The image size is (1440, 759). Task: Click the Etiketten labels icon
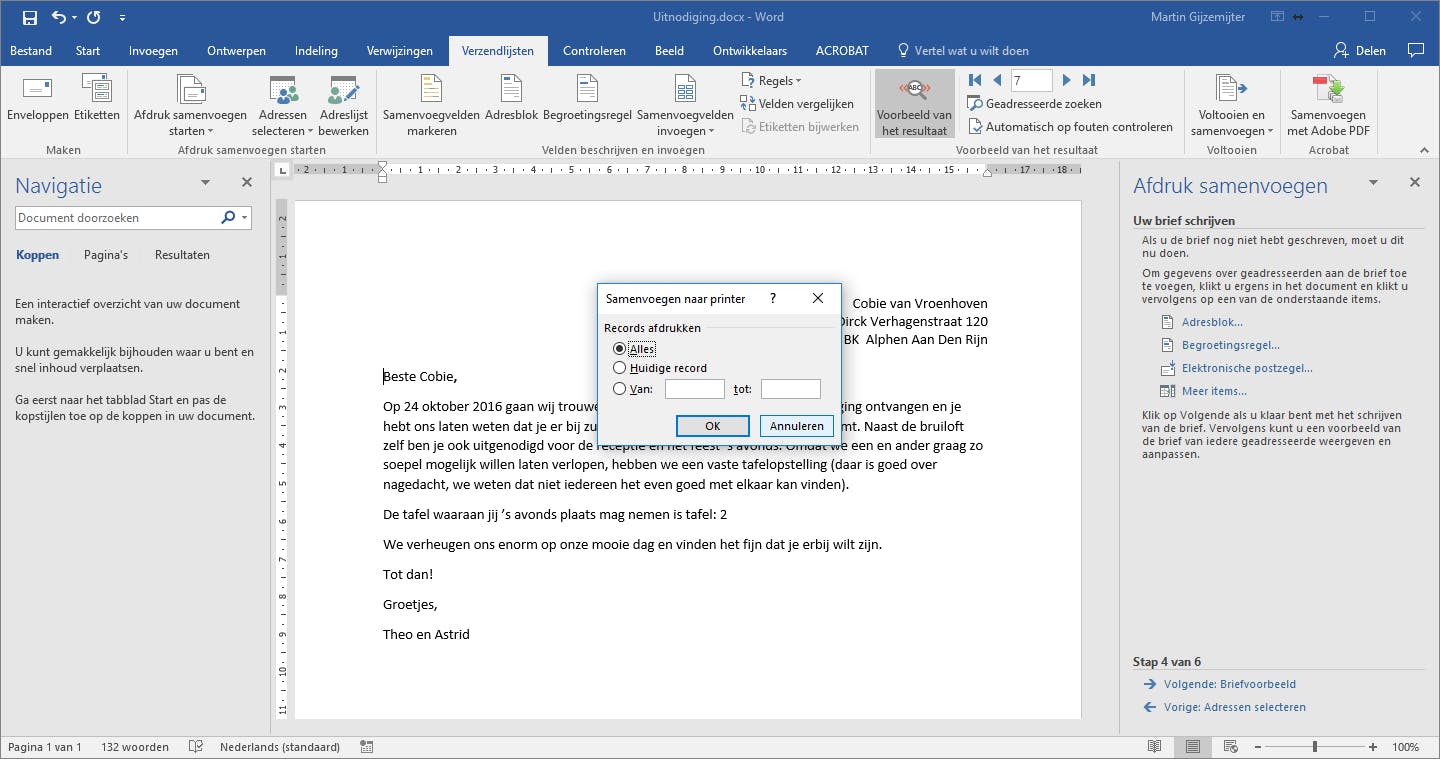(x=97, y=92)
